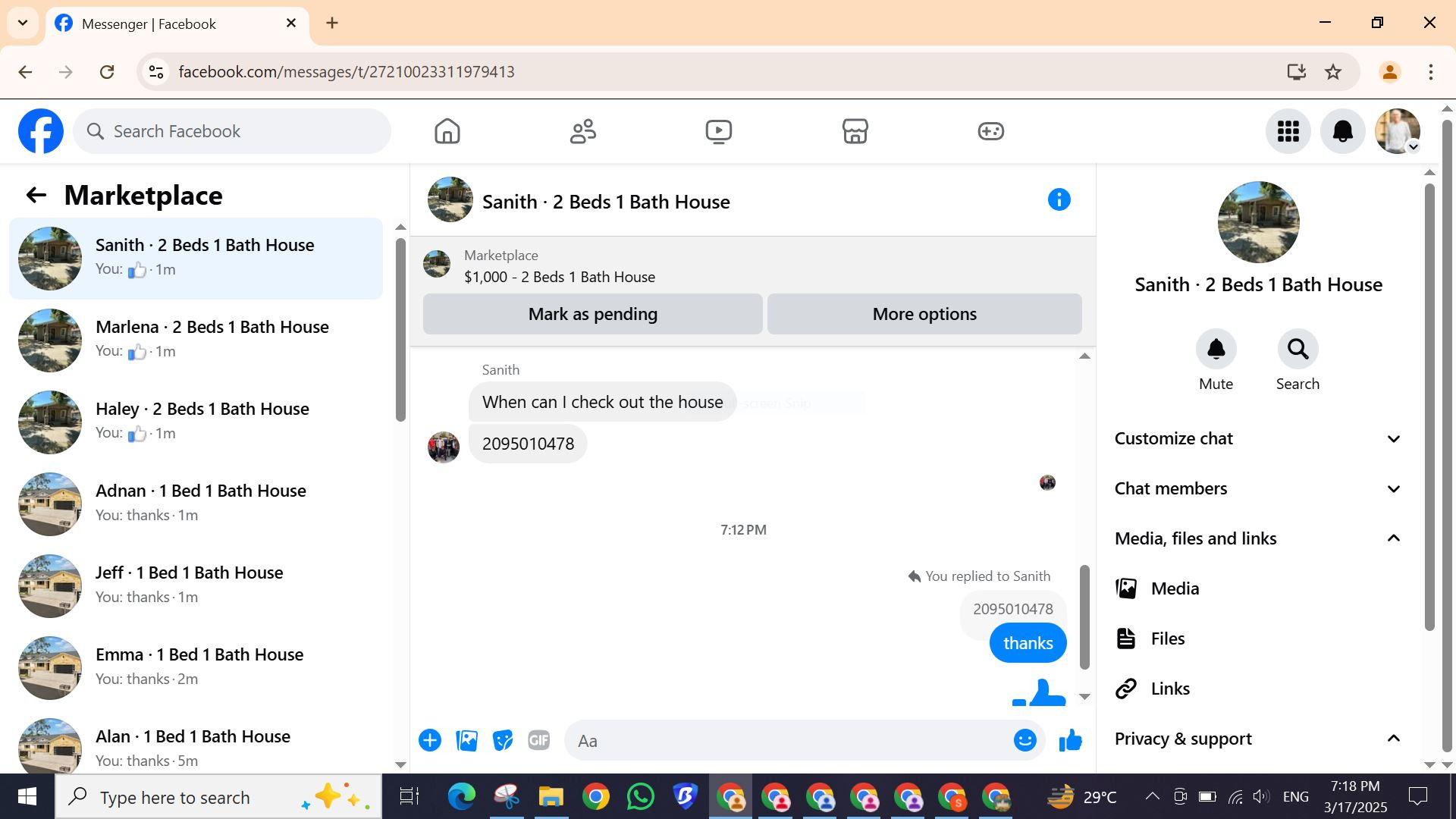The height and width of the screenshot is (819, 1456).
Task: Open account profile picture menu
Action: pyautogui.click(x=1398, y=131)
